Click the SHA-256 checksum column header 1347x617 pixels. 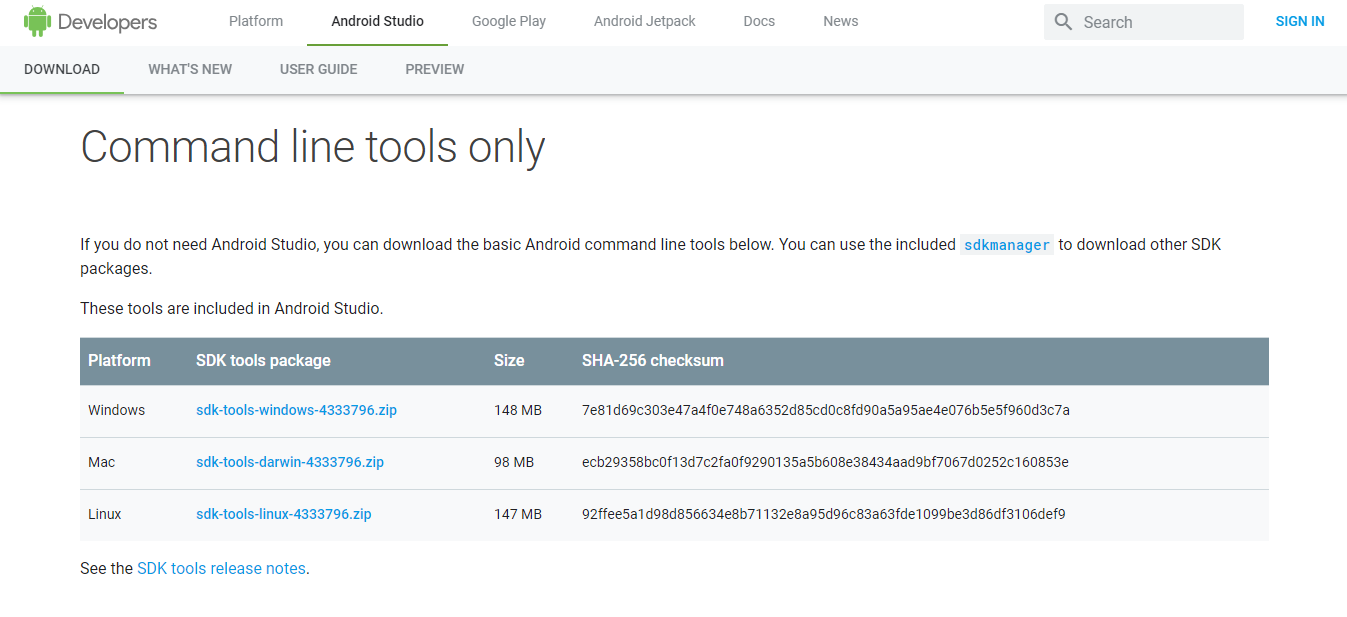click(x=653, y=360)
